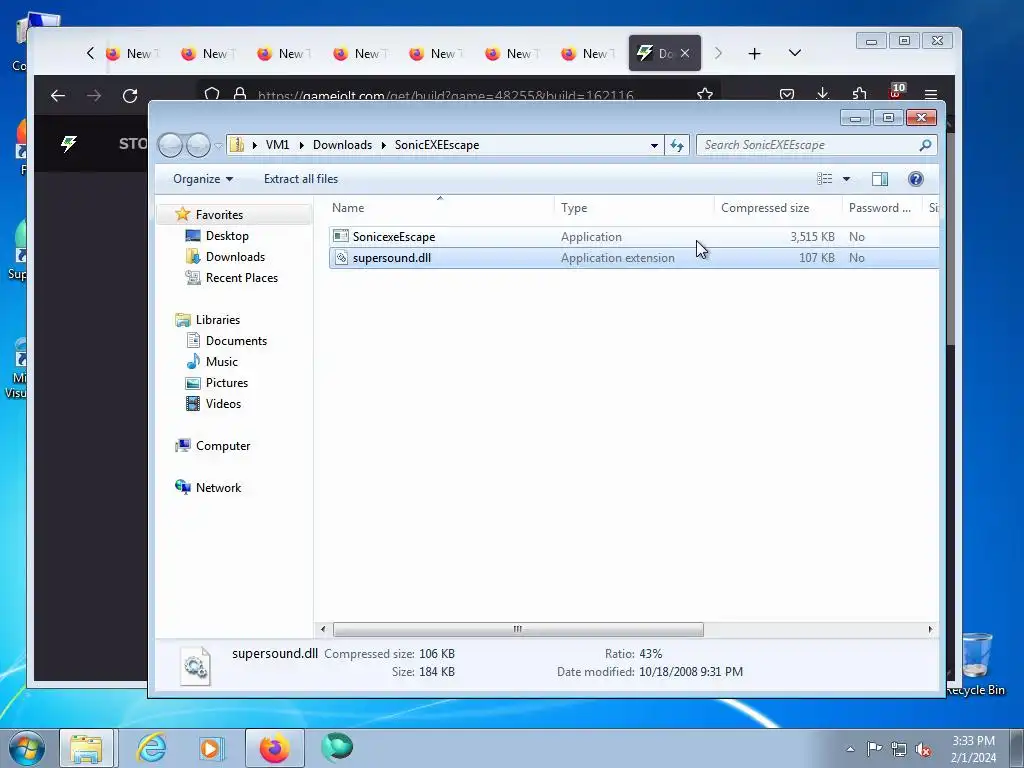
Task: Select Libraries in navigation pane
Action: [217, 319]
